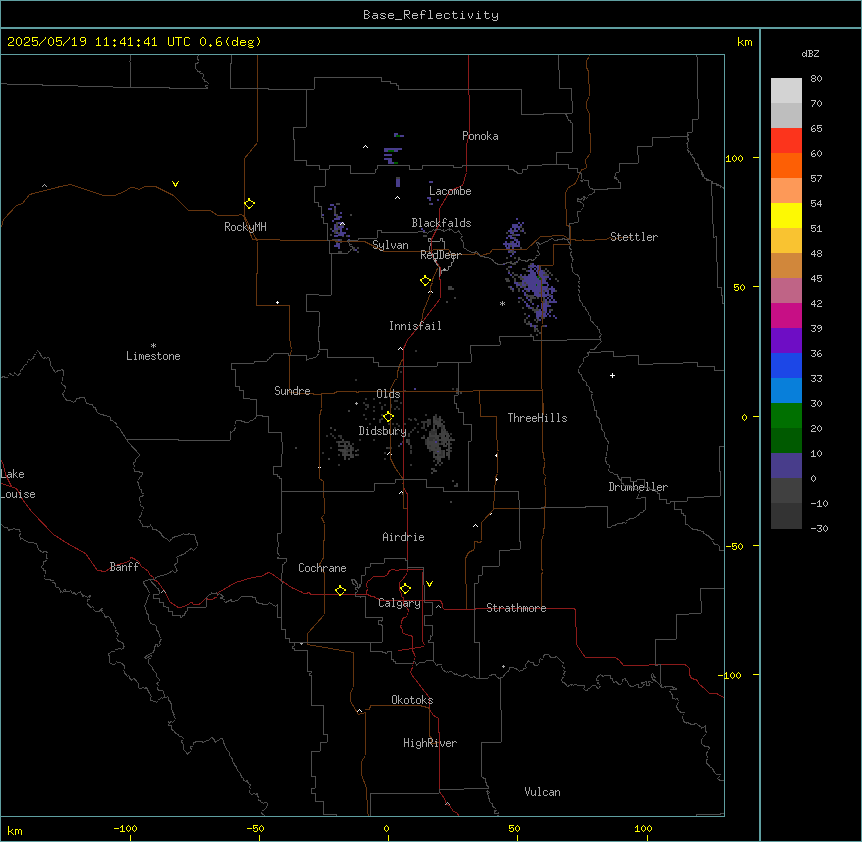
Task: Select the lightest gray swatch below 80 dBZ
Action: [786, 91]
